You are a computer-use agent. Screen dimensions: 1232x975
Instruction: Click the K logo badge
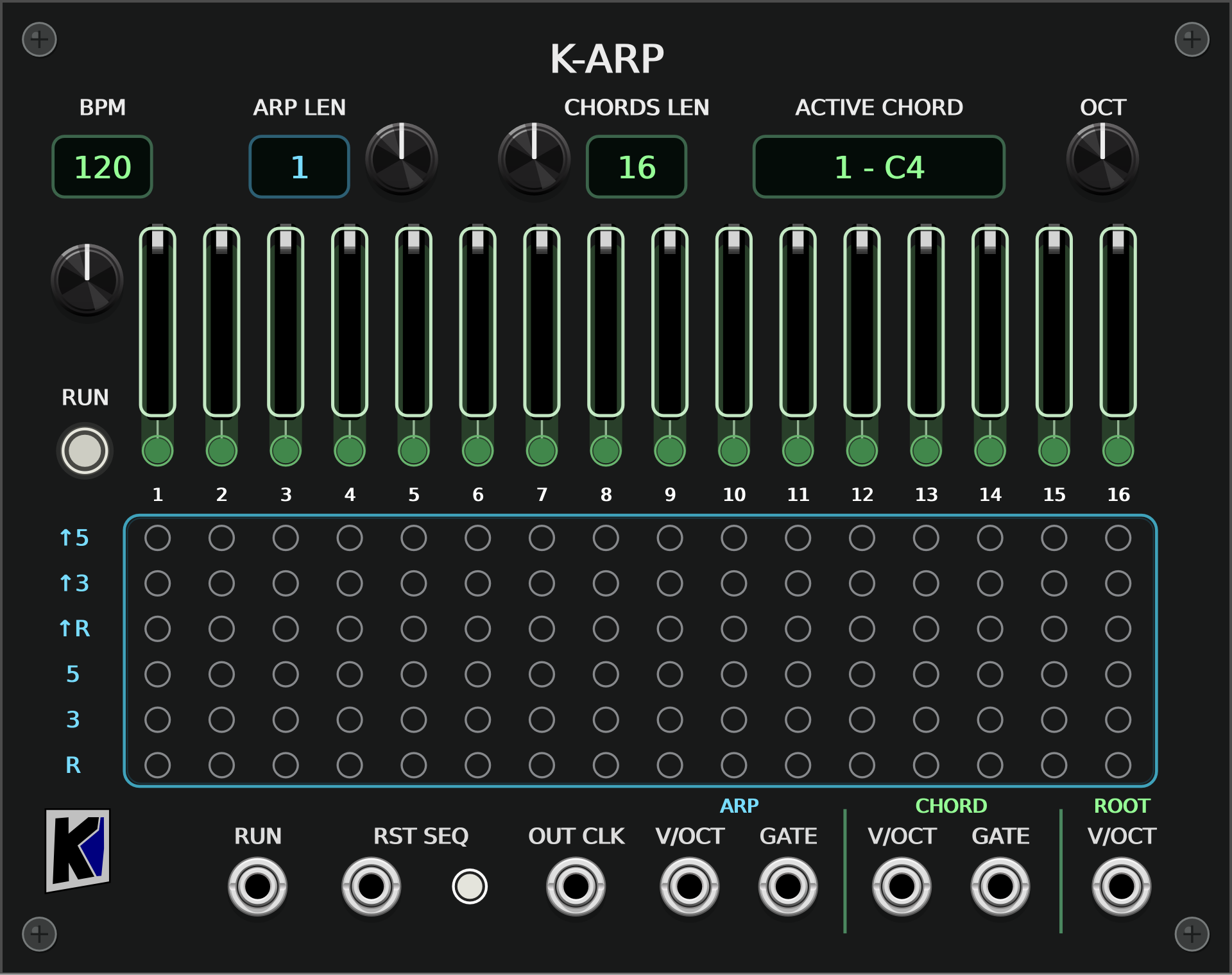(78, 851)
